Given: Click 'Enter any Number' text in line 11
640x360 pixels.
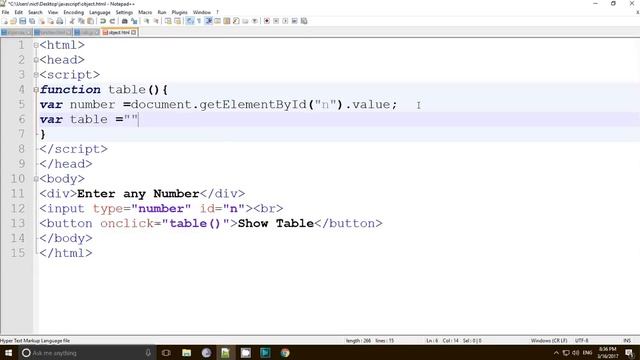Looking at the screenshot, I should pos(138,194).
